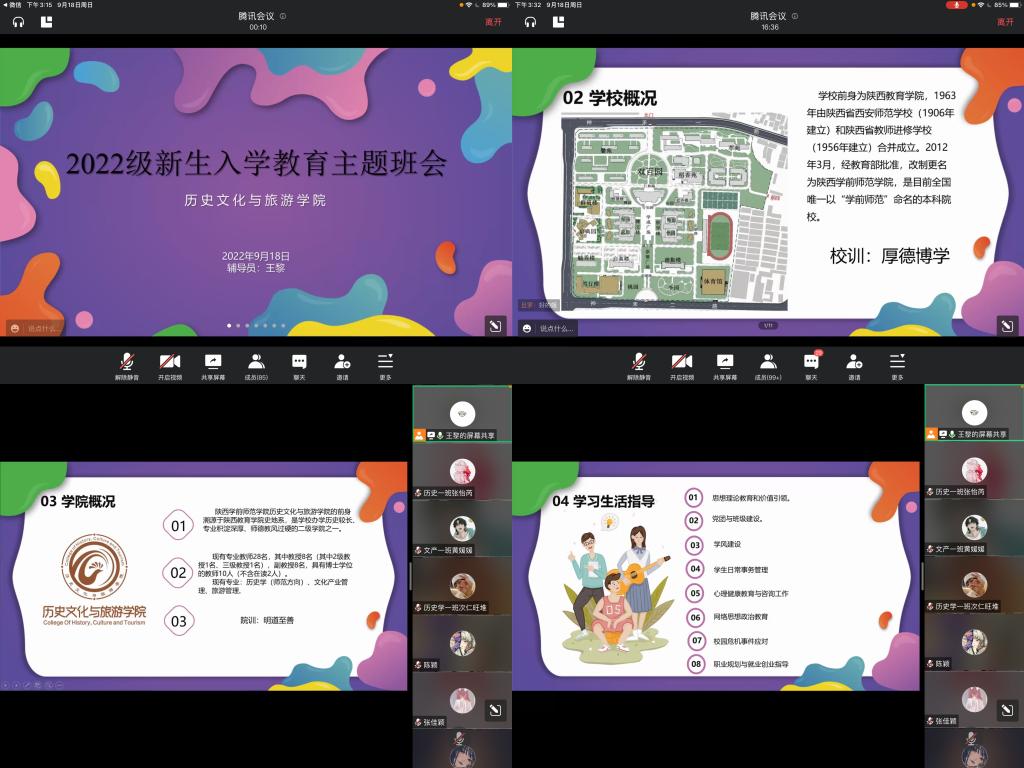Toggle 解除静音 in the toolbar with 成员(99+)
This screenshot has width=1024, height=768.
[639, 365]
